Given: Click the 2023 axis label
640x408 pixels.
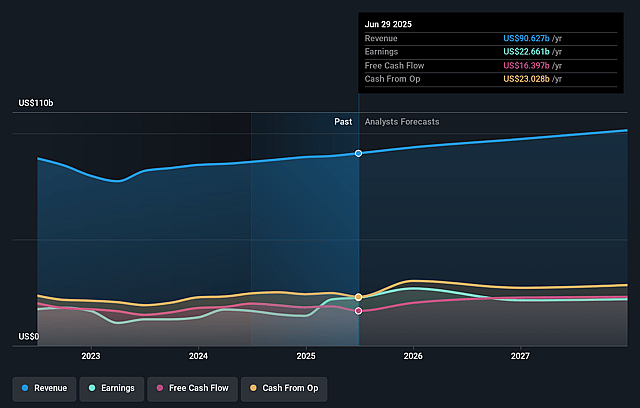Looking at the screenshot, I should coord(91,356).
